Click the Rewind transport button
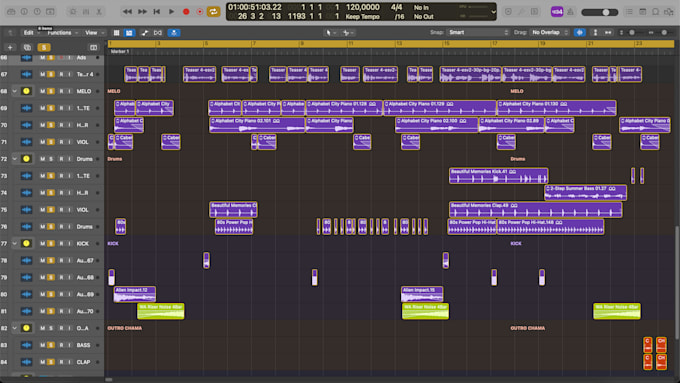 pyautogui.click(x=127, y=12)
